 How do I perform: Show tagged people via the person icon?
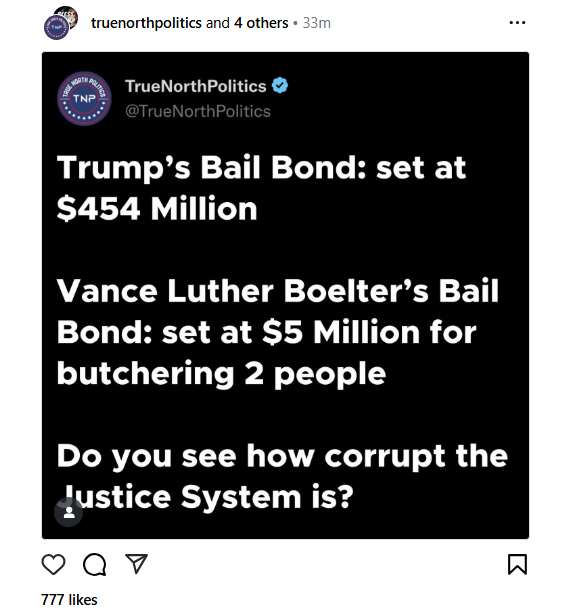tap(69, 512)
